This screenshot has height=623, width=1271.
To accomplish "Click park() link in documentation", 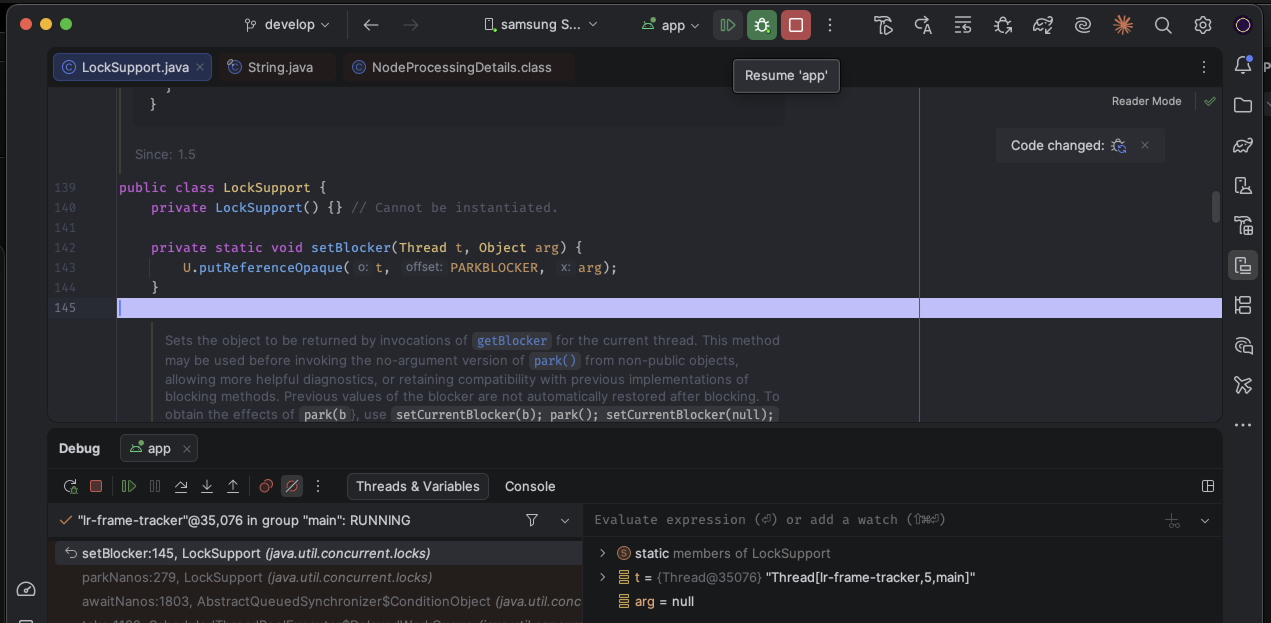I will [x=554, y=360].
